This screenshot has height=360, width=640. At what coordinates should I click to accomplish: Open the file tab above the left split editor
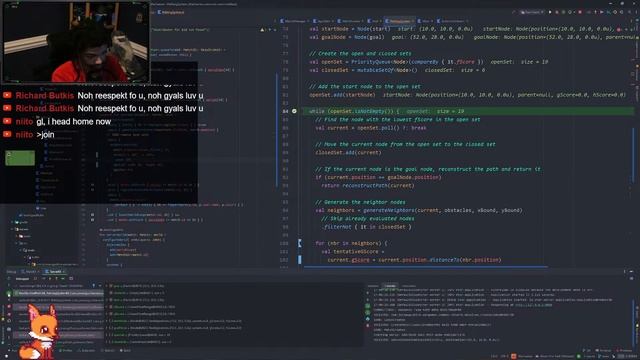[171, 12]
